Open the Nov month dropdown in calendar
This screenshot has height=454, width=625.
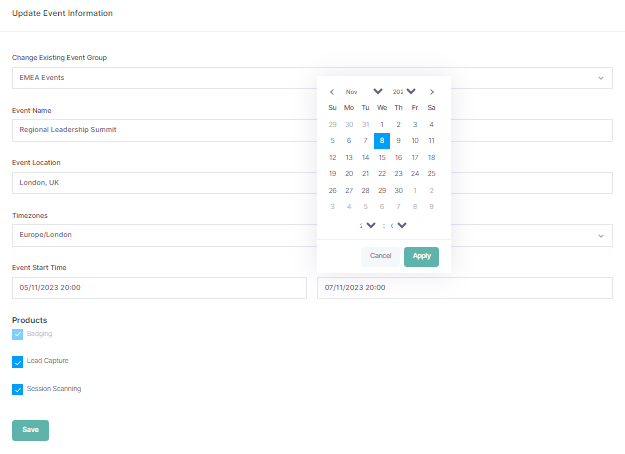(377, 91)
